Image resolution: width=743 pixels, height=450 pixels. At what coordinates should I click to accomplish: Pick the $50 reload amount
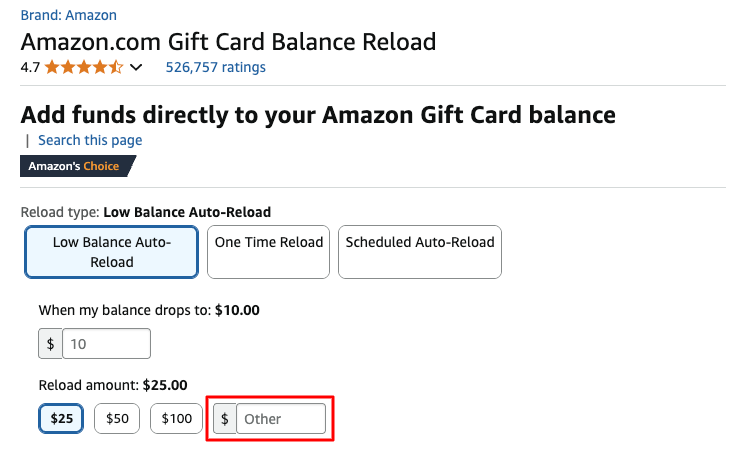pyautogui.click(x=118, y=419)
